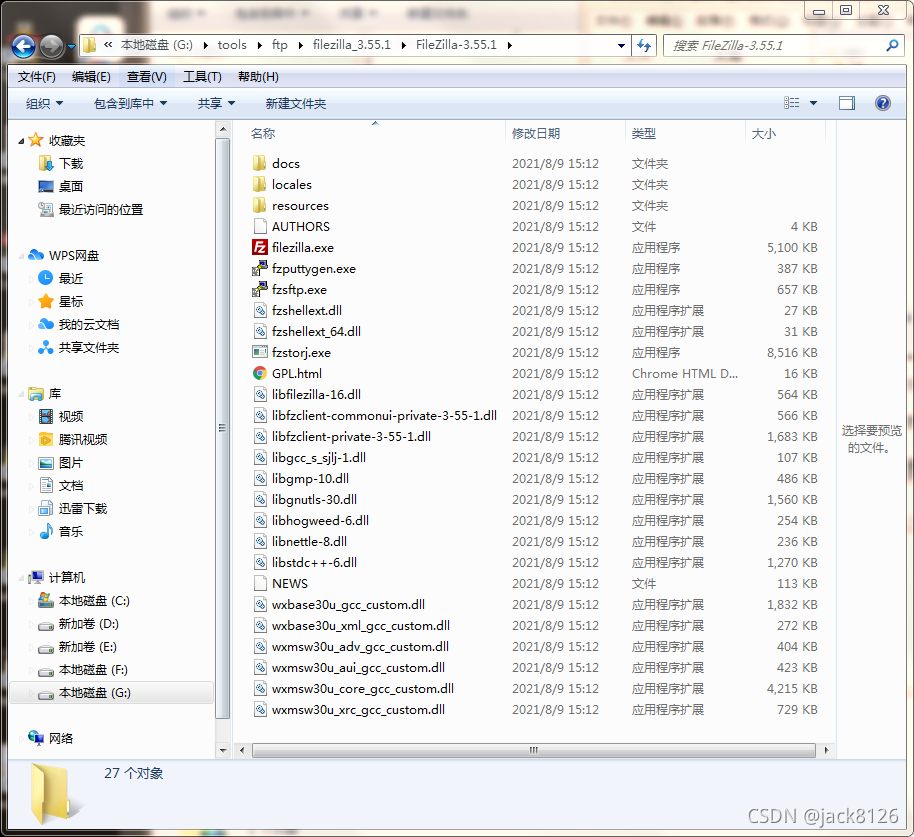Select the AUTHORS file icon
914x837 pixels.
259,226
